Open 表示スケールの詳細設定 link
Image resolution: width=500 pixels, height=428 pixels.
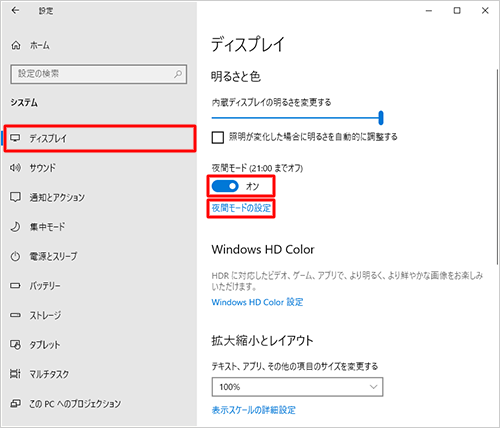(x=254, y=410)
